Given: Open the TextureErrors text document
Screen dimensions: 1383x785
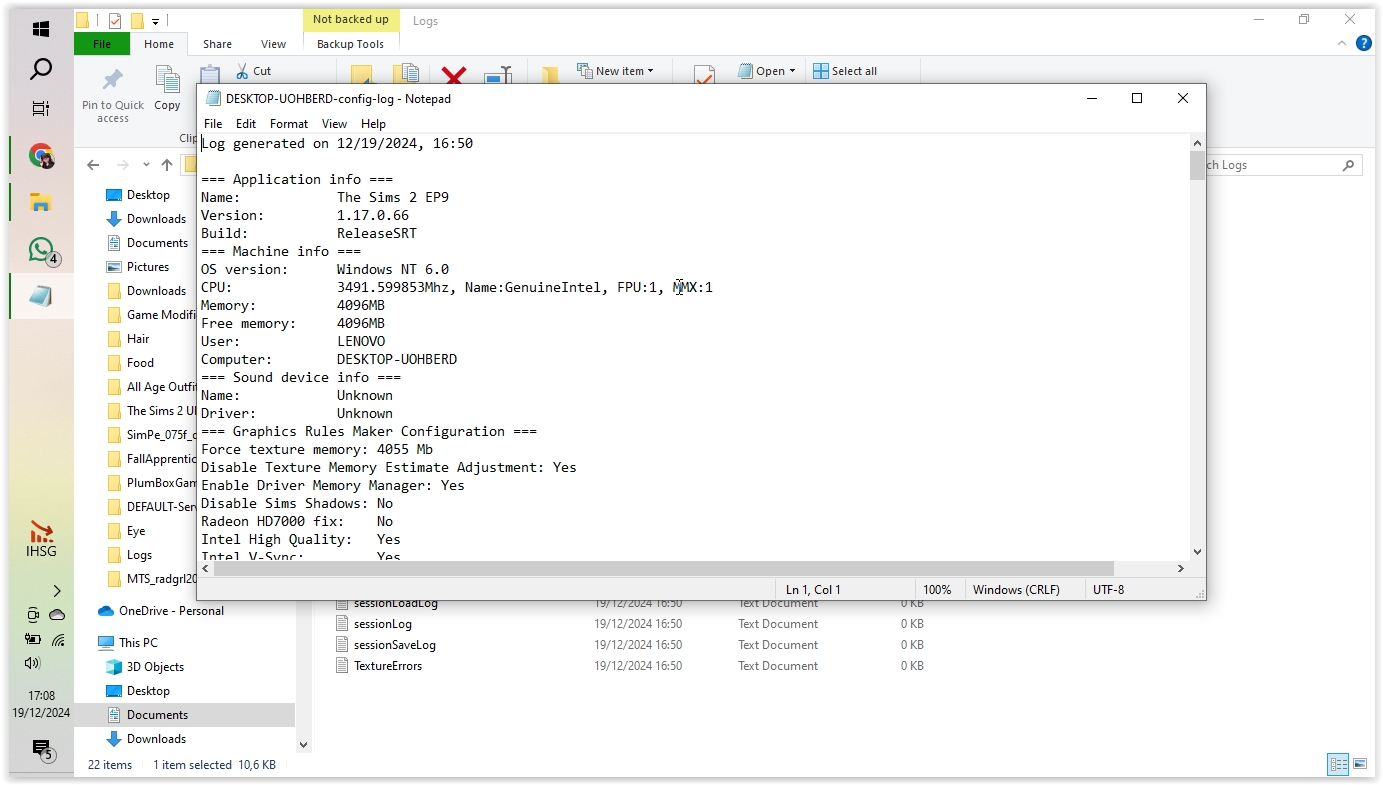Looking at the screenshot, I should [x=387, y=666].
